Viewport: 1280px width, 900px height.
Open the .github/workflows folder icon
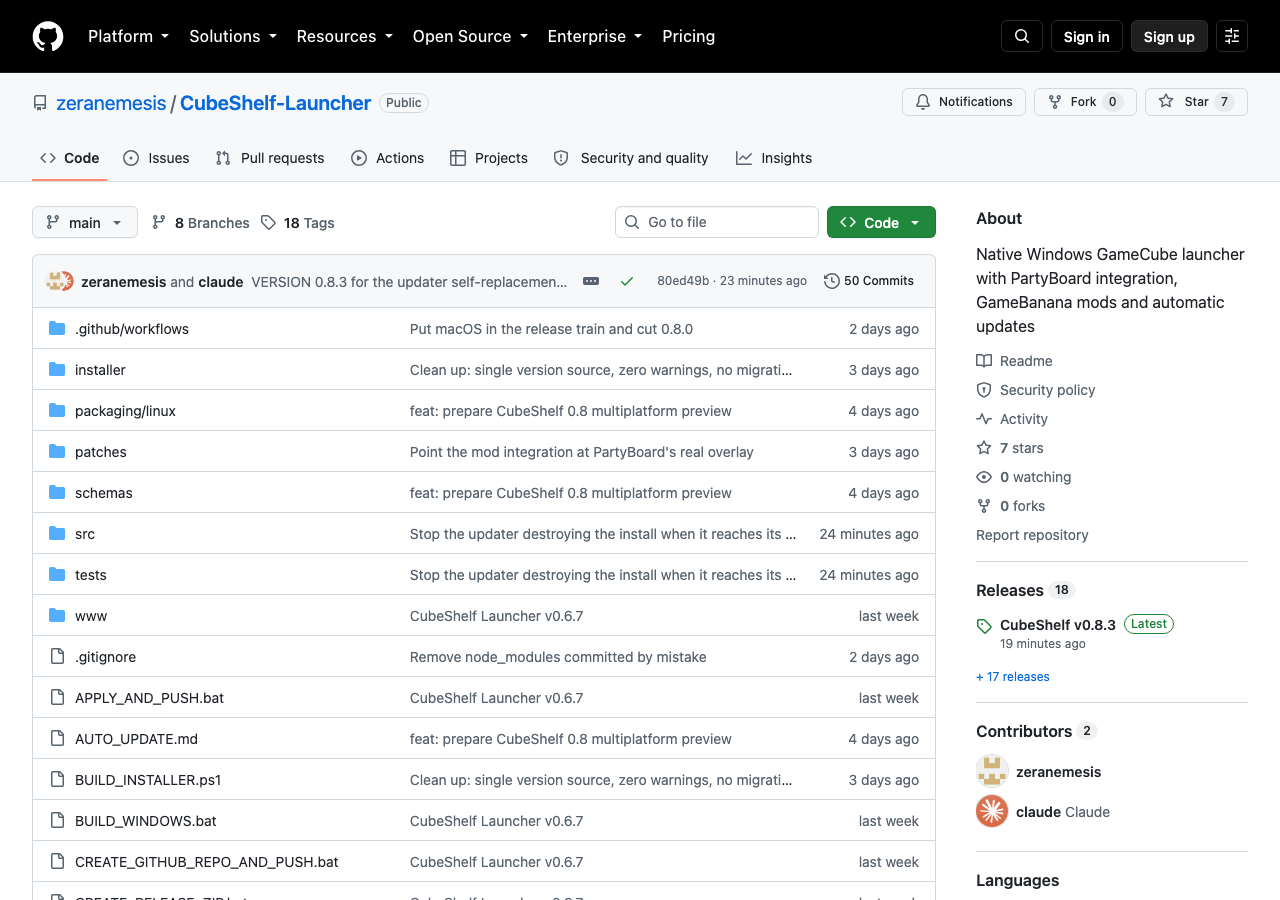[x=57, y=329]
